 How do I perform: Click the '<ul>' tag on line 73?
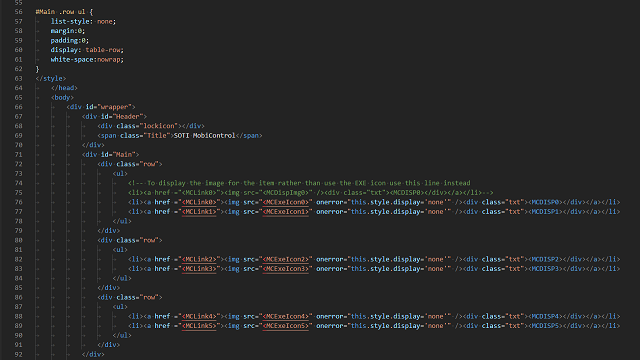point(120,173)
